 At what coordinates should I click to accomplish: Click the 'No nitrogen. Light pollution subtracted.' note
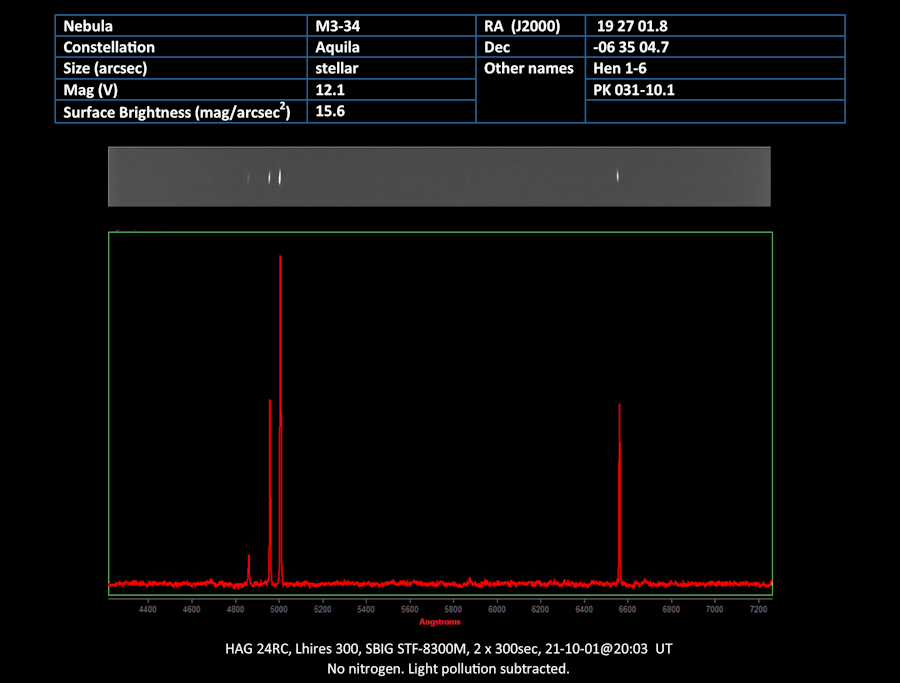[x=448, y=669]
